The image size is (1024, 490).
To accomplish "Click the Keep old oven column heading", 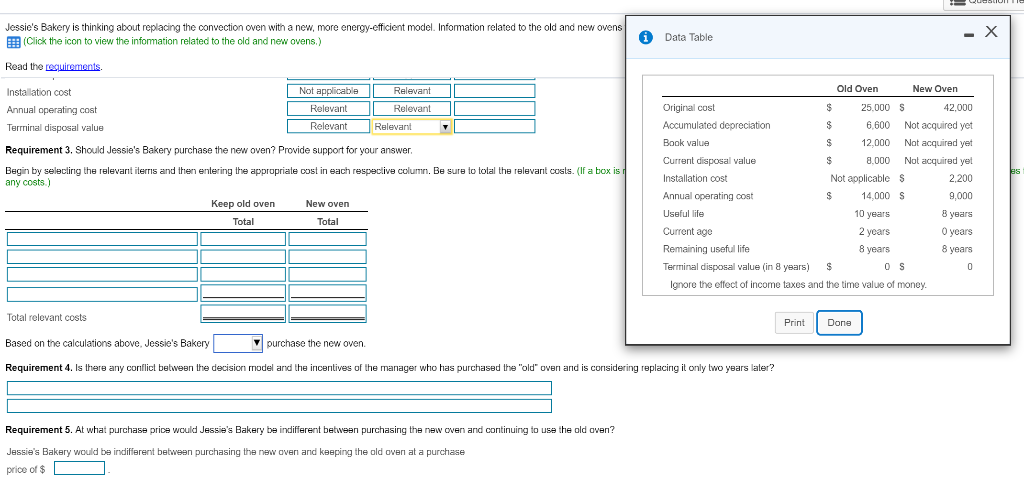I will pyautogui.click(x=243, y=204).
